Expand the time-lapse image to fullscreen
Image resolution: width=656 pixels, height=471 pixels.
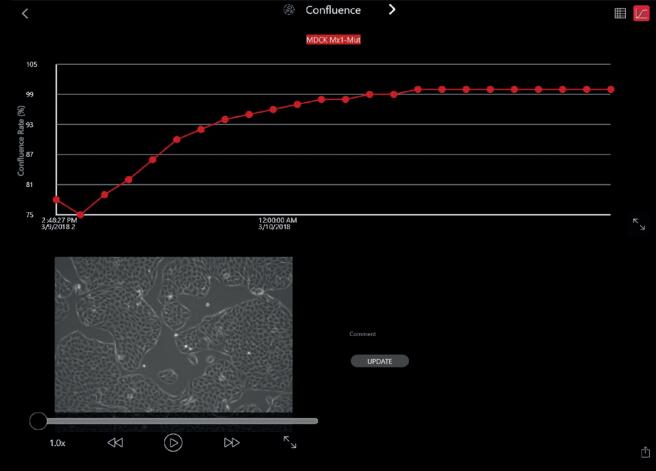pyautogui.click(x=290, y=441)
